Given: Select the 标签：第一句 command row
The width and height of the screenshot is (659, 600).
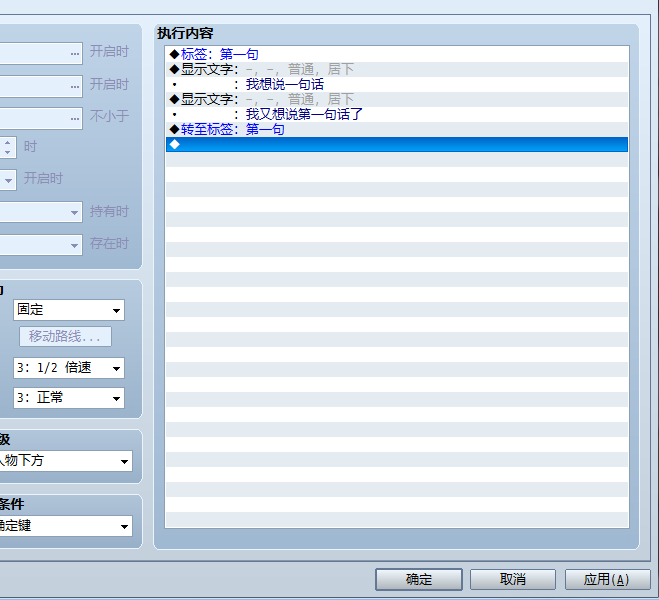Looking at the screenshot, I should tap(397, 54).
